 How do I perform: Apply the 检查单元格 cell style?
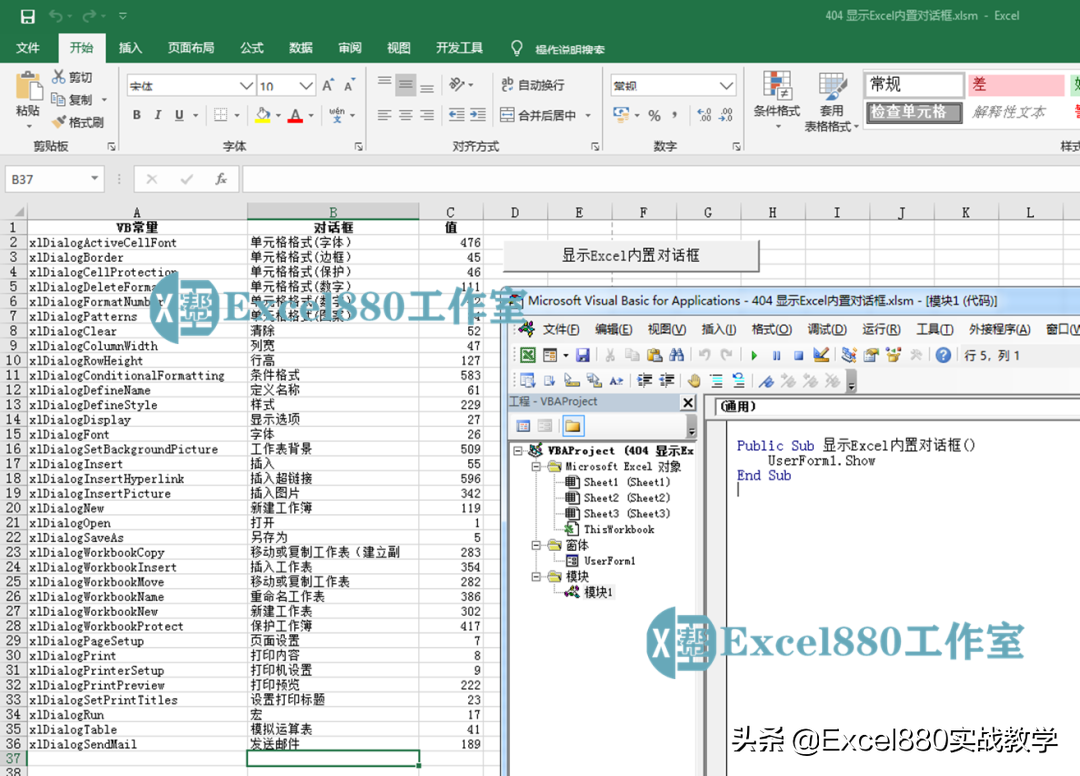(x=913, y=112)
